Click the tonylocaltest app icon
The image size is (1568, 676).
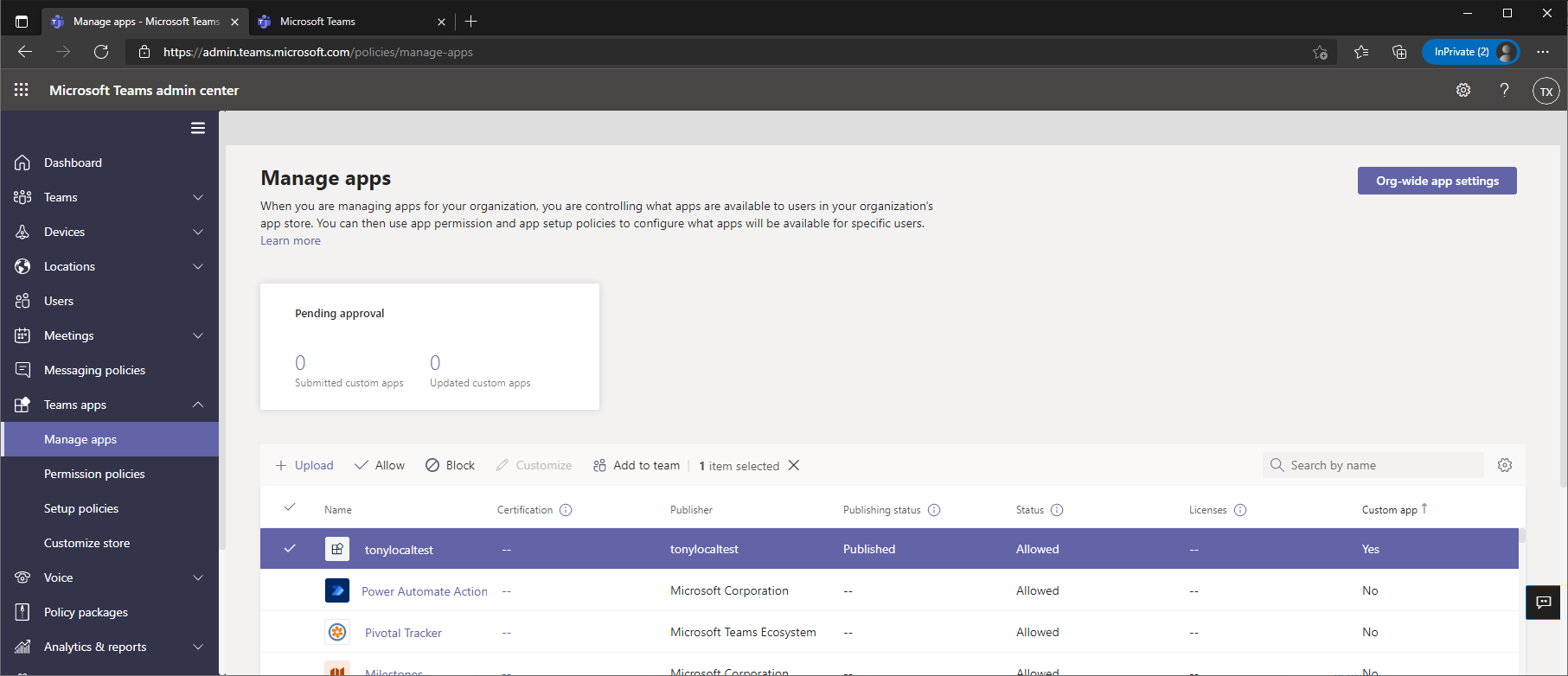[x=337, y=549]
